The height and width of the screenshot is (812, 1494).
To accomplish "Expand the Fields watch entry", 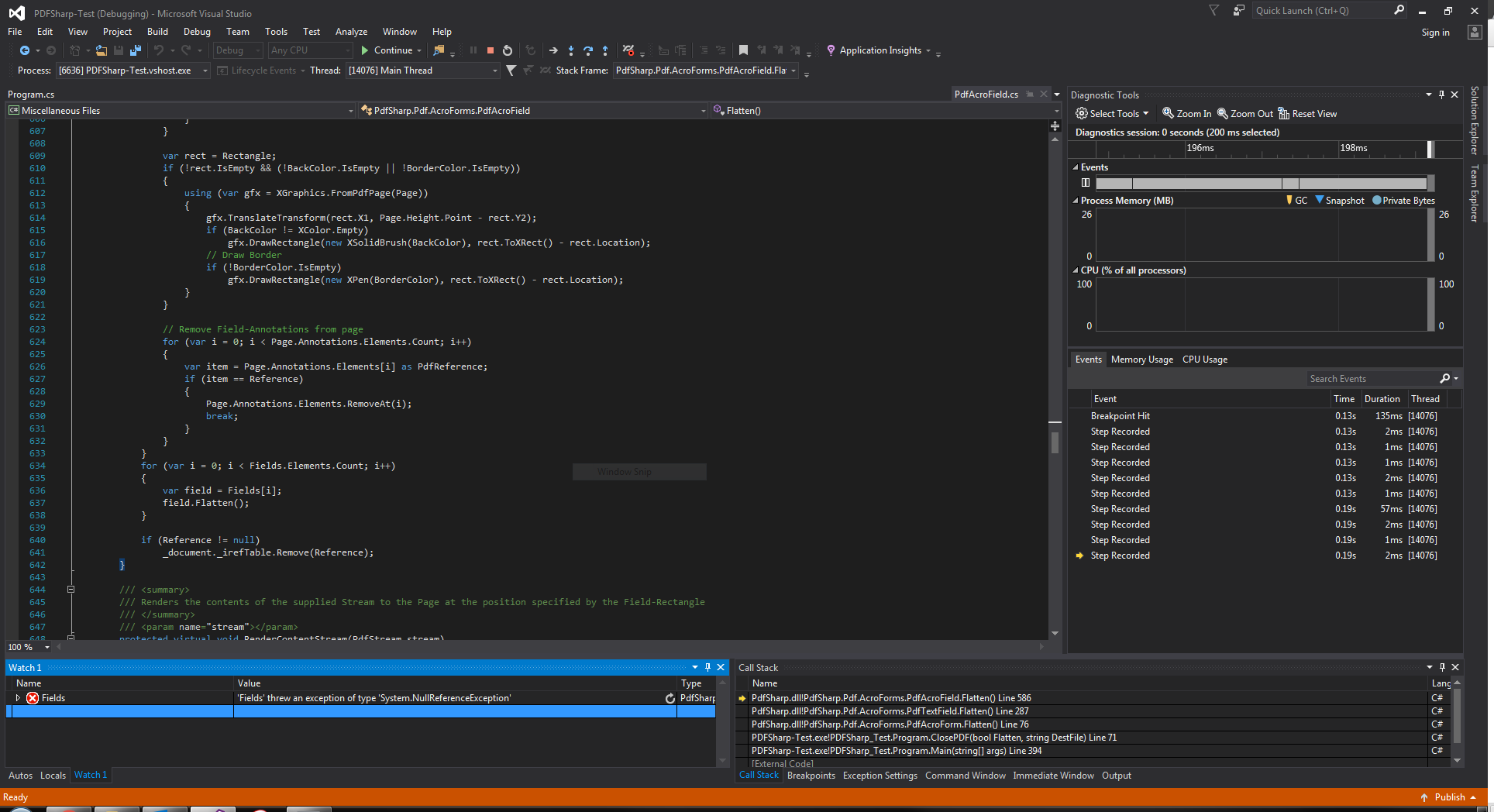I will [18, 698].
